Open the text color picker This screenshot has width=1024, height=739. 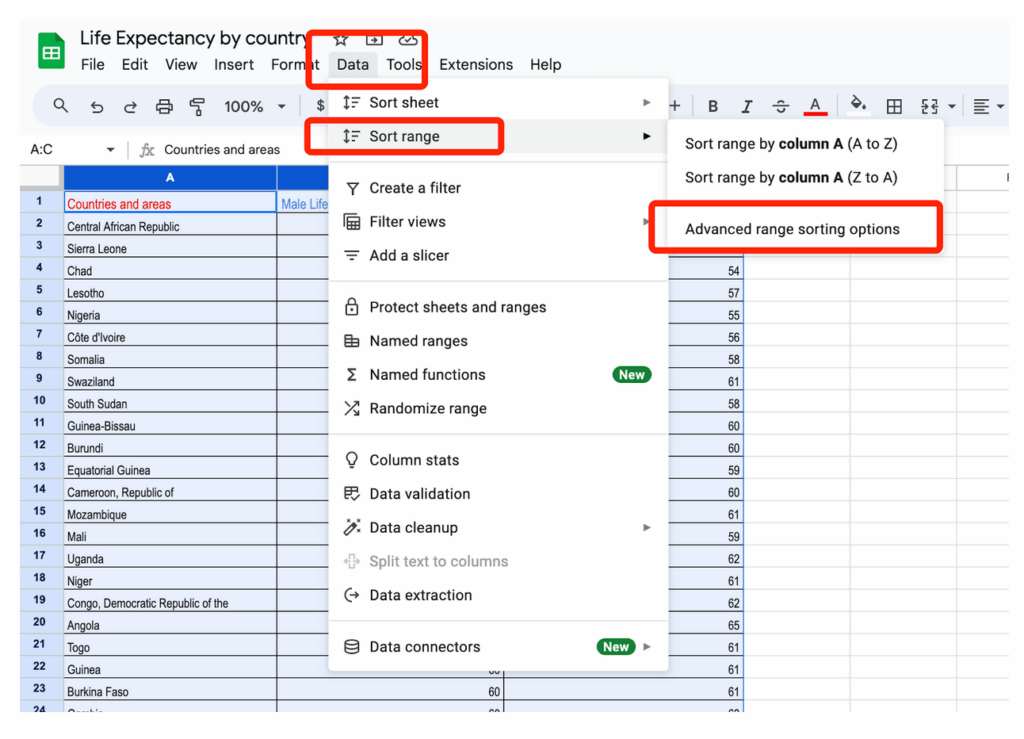(x=816, y=106)
